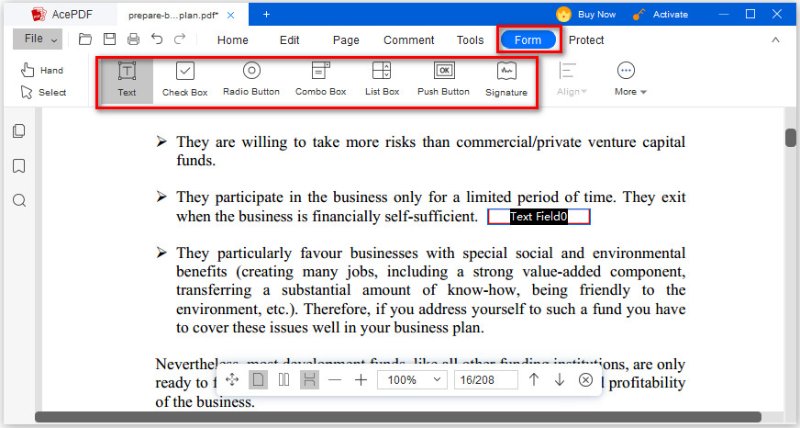Choose the Select tool

[43, 92]
